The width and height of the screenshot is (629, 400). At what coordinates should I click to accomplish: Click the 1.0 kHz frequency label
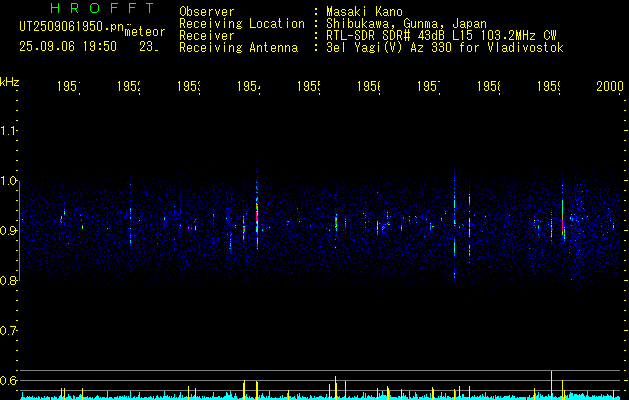8,181
